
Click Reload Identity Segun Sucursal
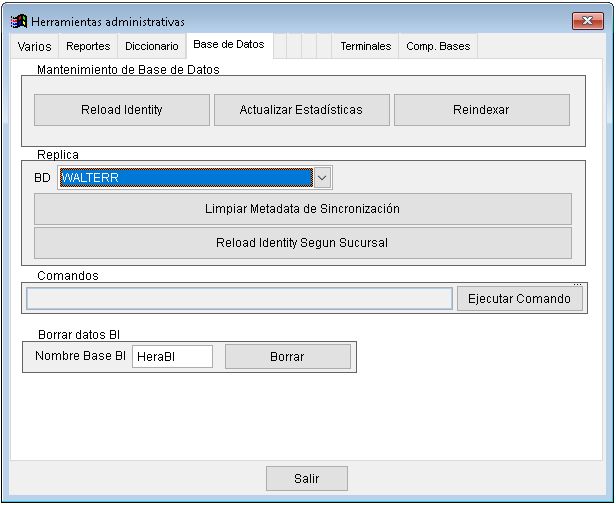[x=302, y=243]
